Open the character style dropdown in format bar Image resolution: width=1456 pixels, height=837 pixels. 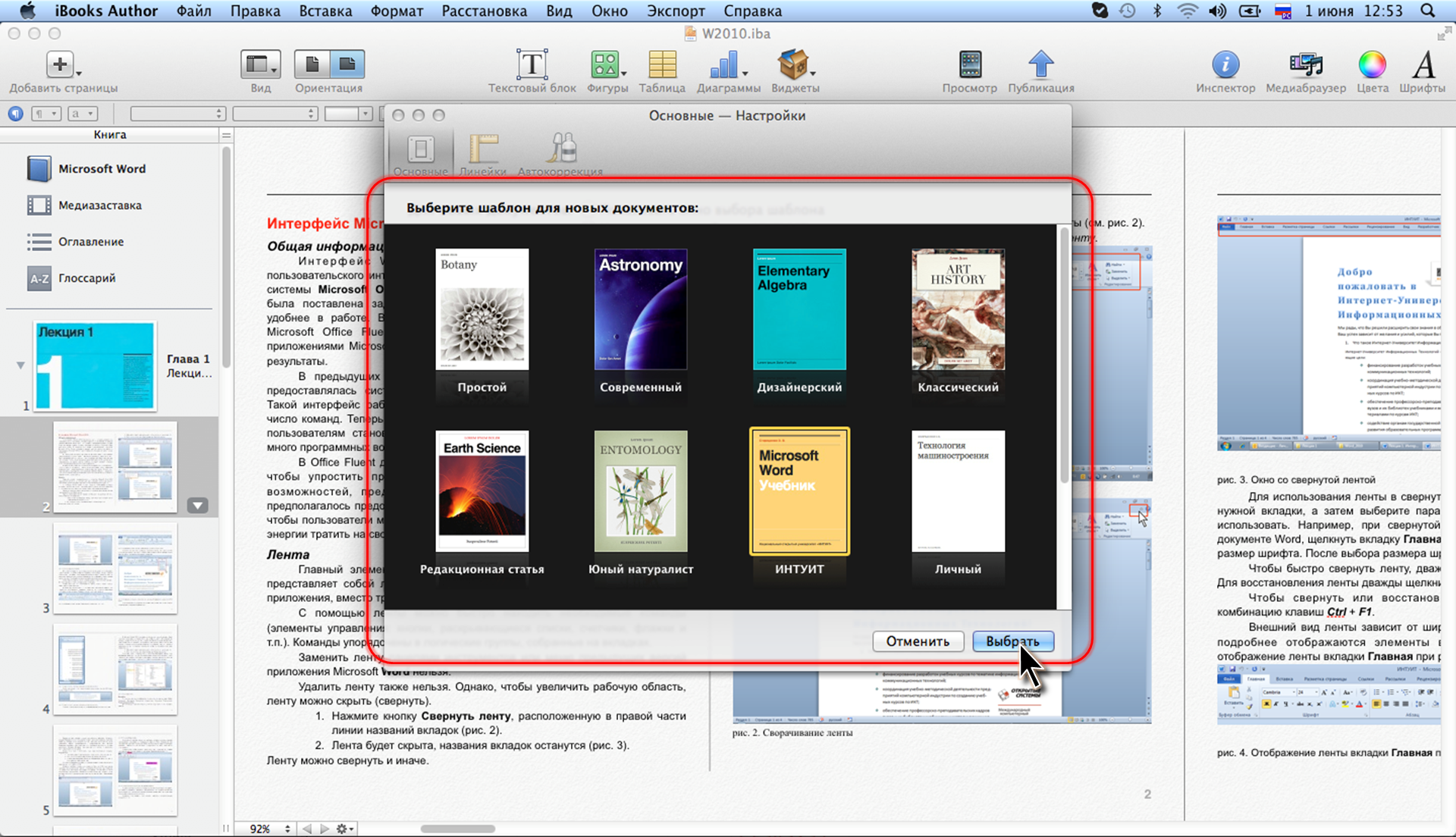(83, 114)
